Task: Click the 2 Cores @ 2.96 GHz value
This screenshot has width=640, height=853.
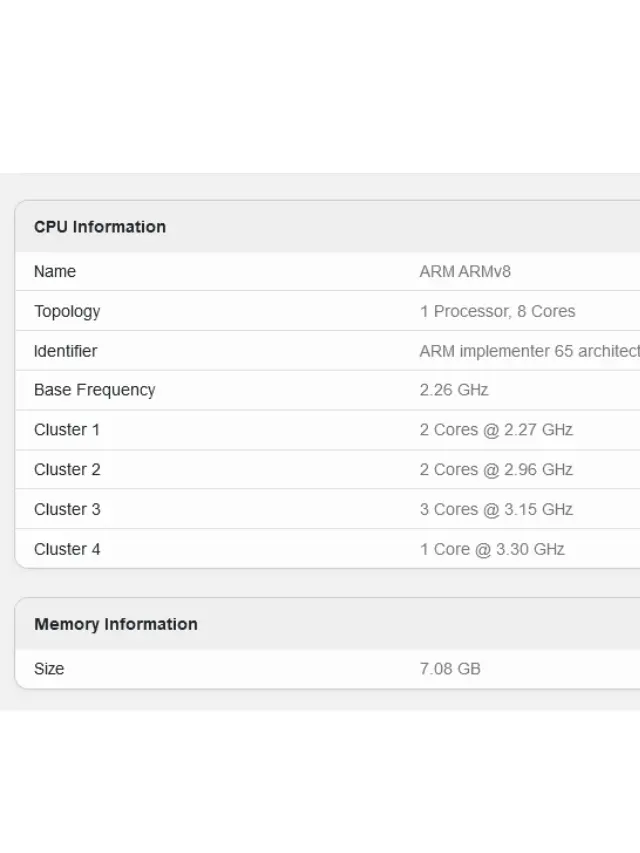Action: 496,469
